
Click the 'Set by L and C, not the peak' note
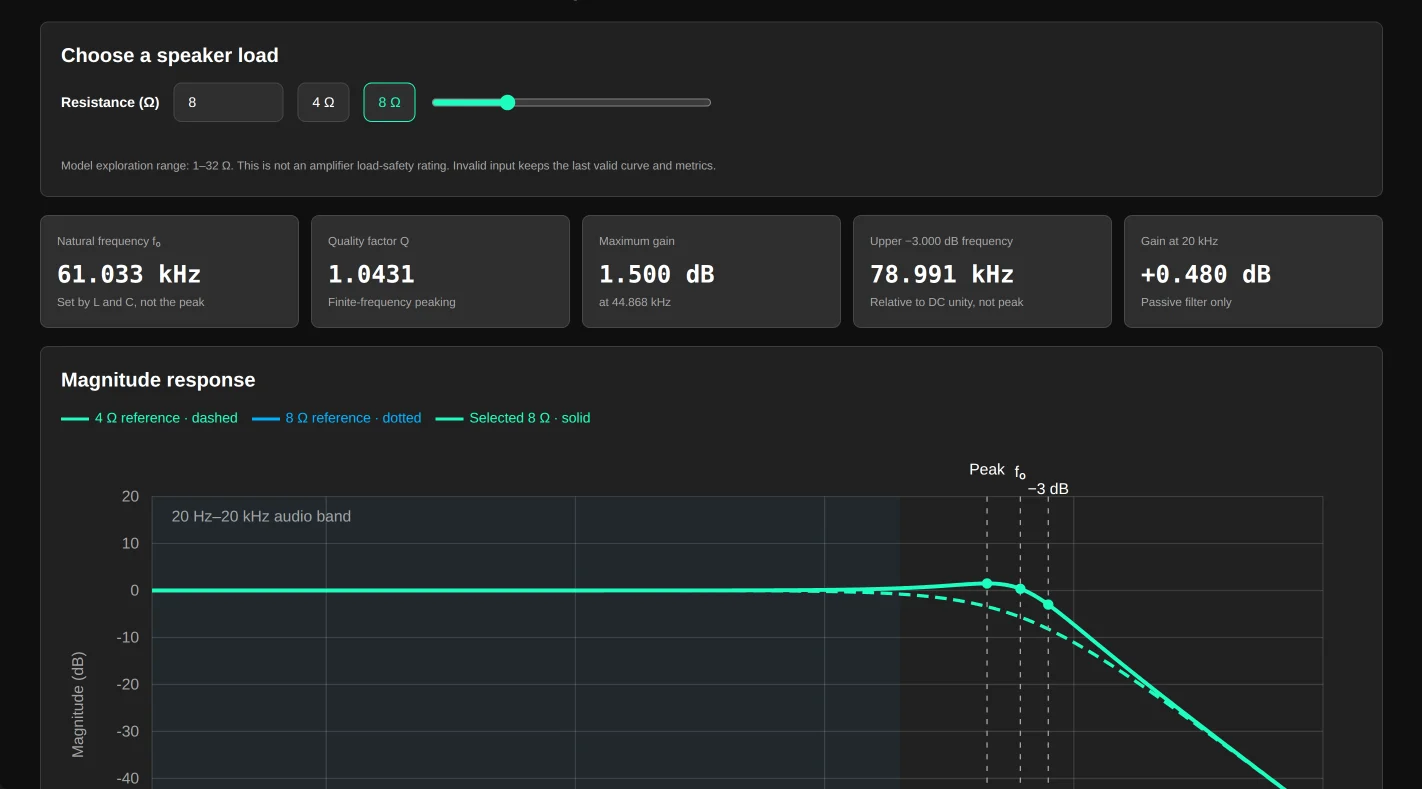(x=131, y=302)
